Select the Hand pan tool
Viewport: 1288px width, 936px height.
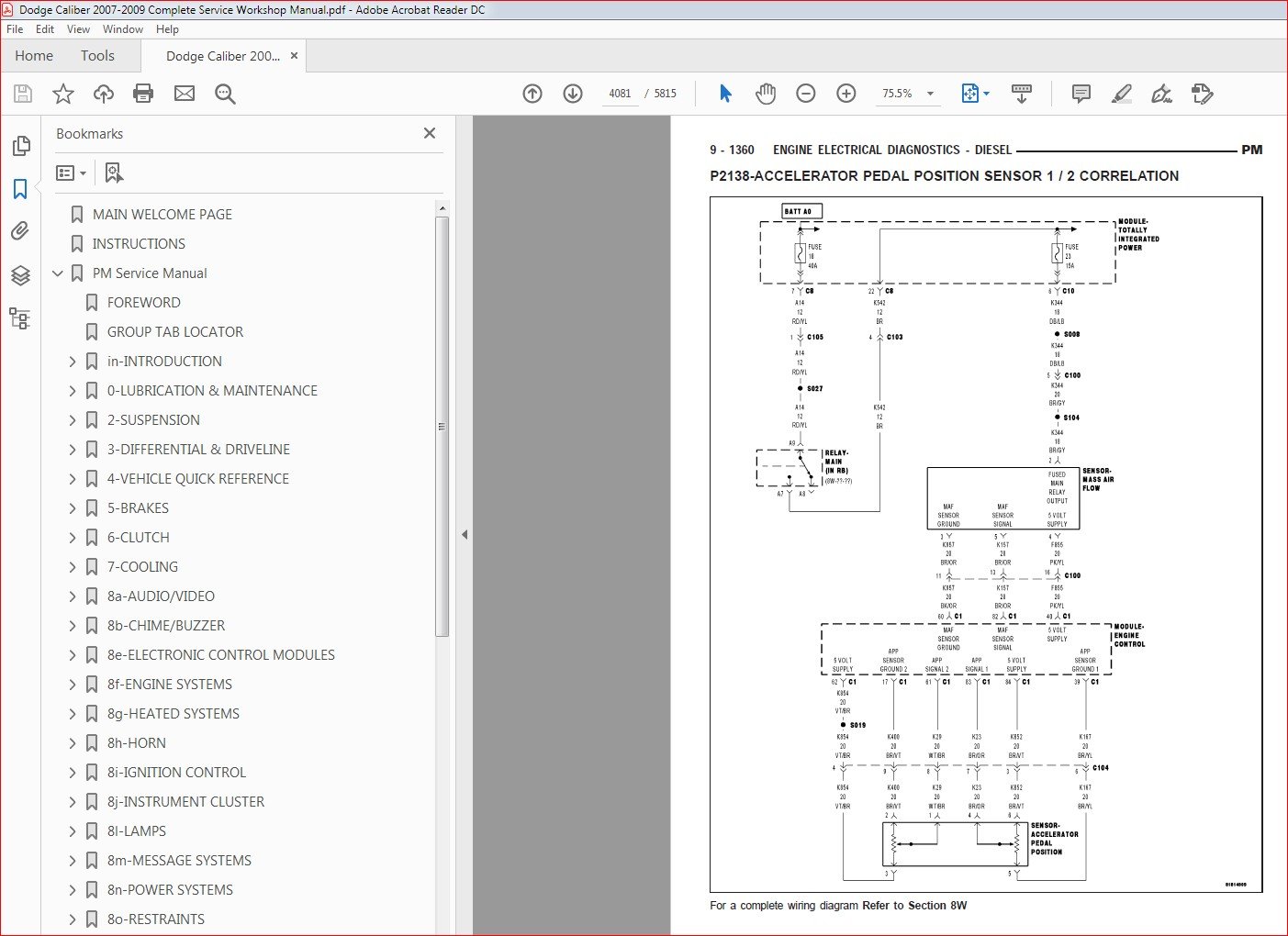tap(766, 94)
